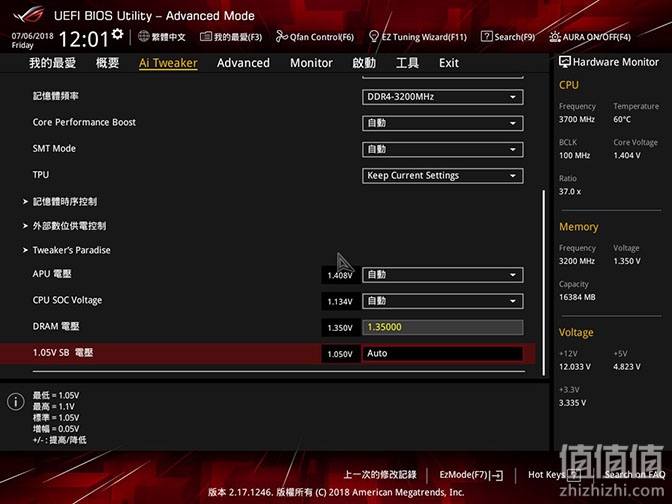Click the 1.05V SB 電壓 row label
Viewport: 672px width, 504px height.
tap(63, 353)
